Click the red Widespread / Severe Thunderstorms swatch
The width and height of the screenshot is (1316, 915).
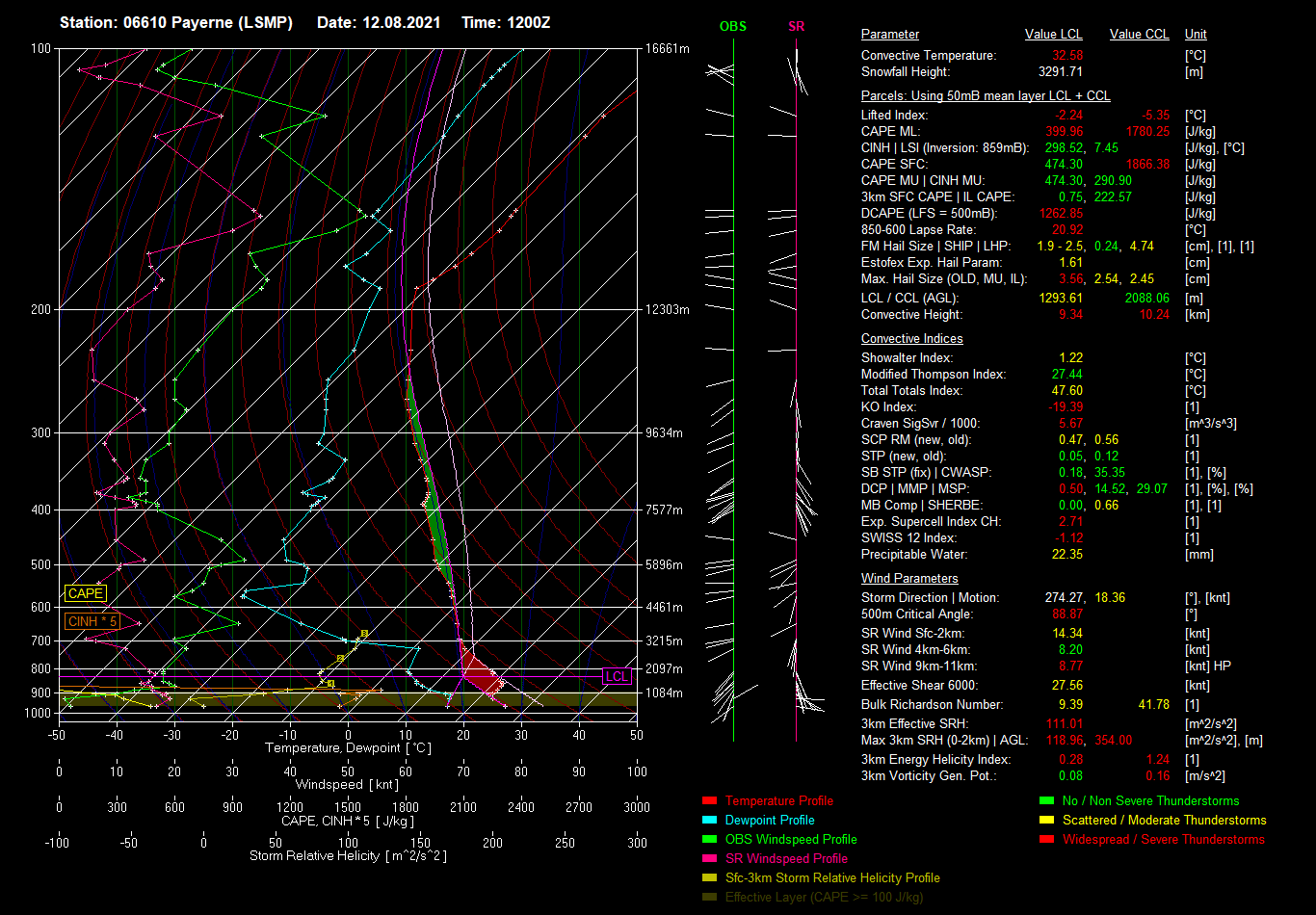pos(1047,840)
